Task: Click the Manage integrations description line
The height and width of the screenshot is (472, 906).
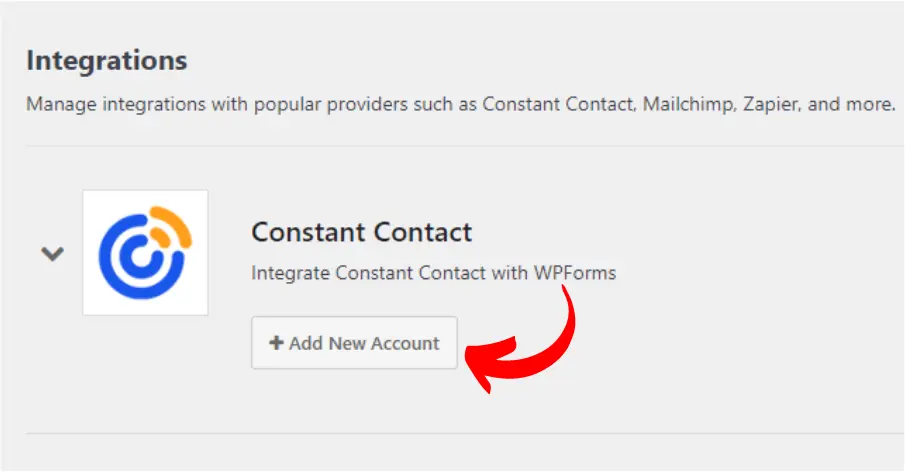Action: click(x=461, y=105)
